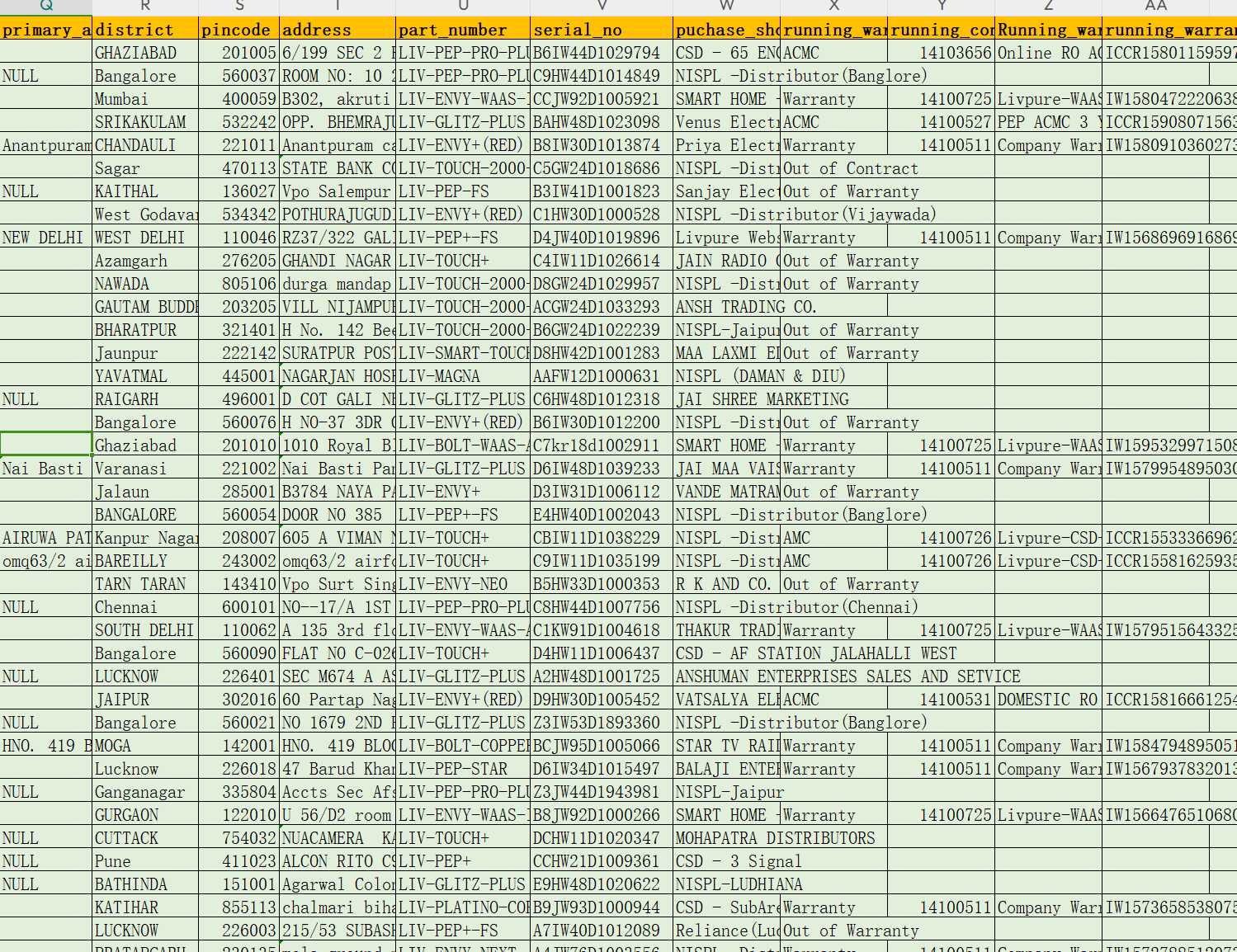Click pincode cell 226401

coord(239,676)
